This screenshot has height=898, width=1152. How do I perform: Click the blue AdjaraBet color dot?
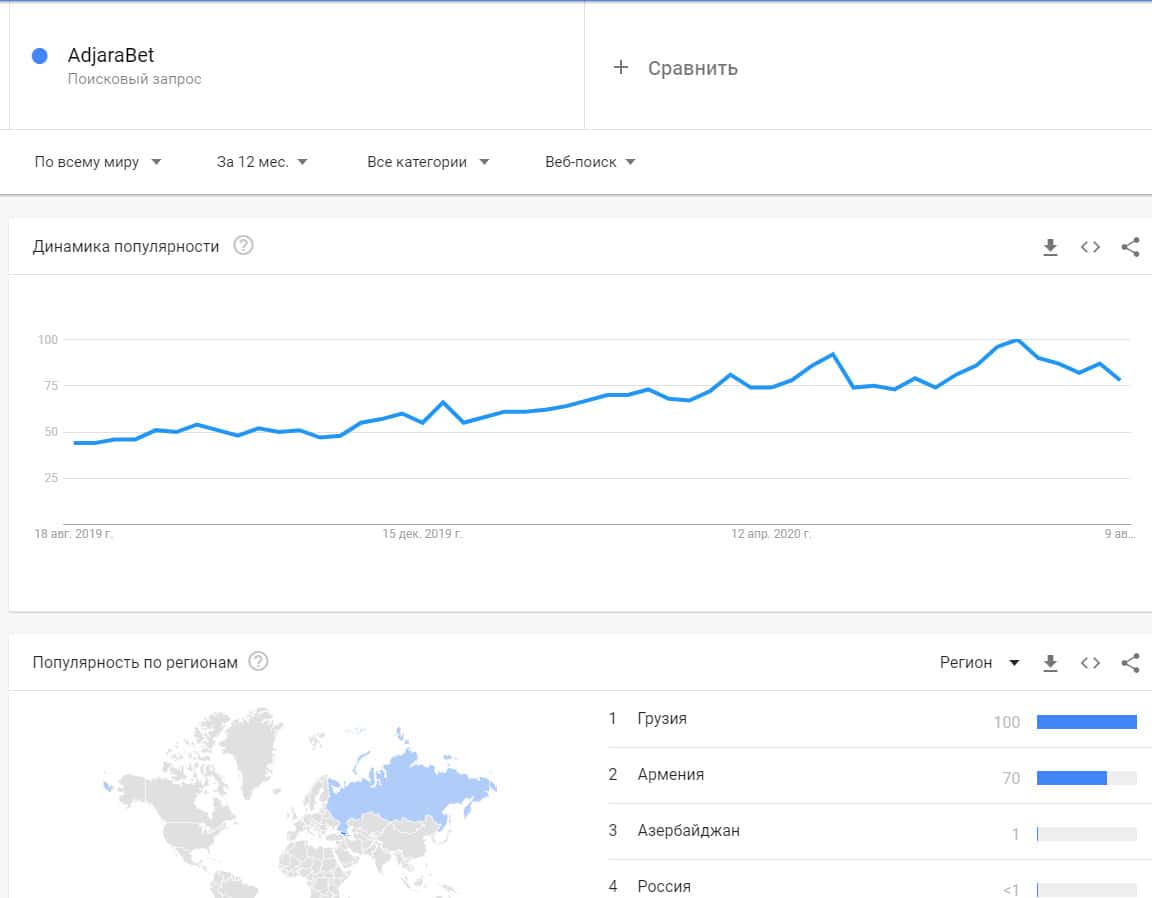(40, 56)
